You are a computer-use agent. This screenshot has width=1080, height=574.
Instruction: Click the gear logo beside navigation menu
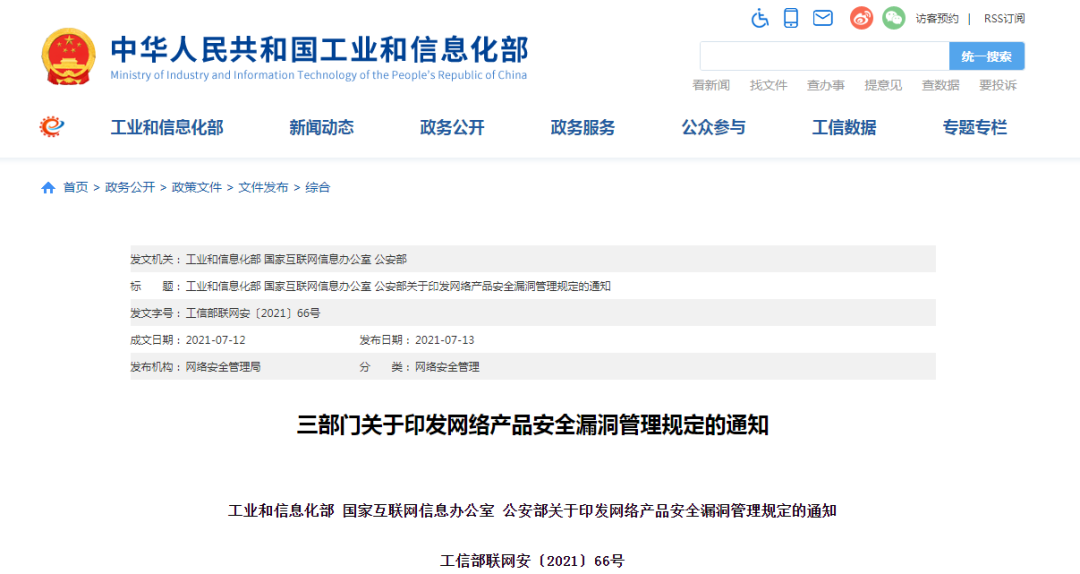pyautogui.click(x=51, y=127)
